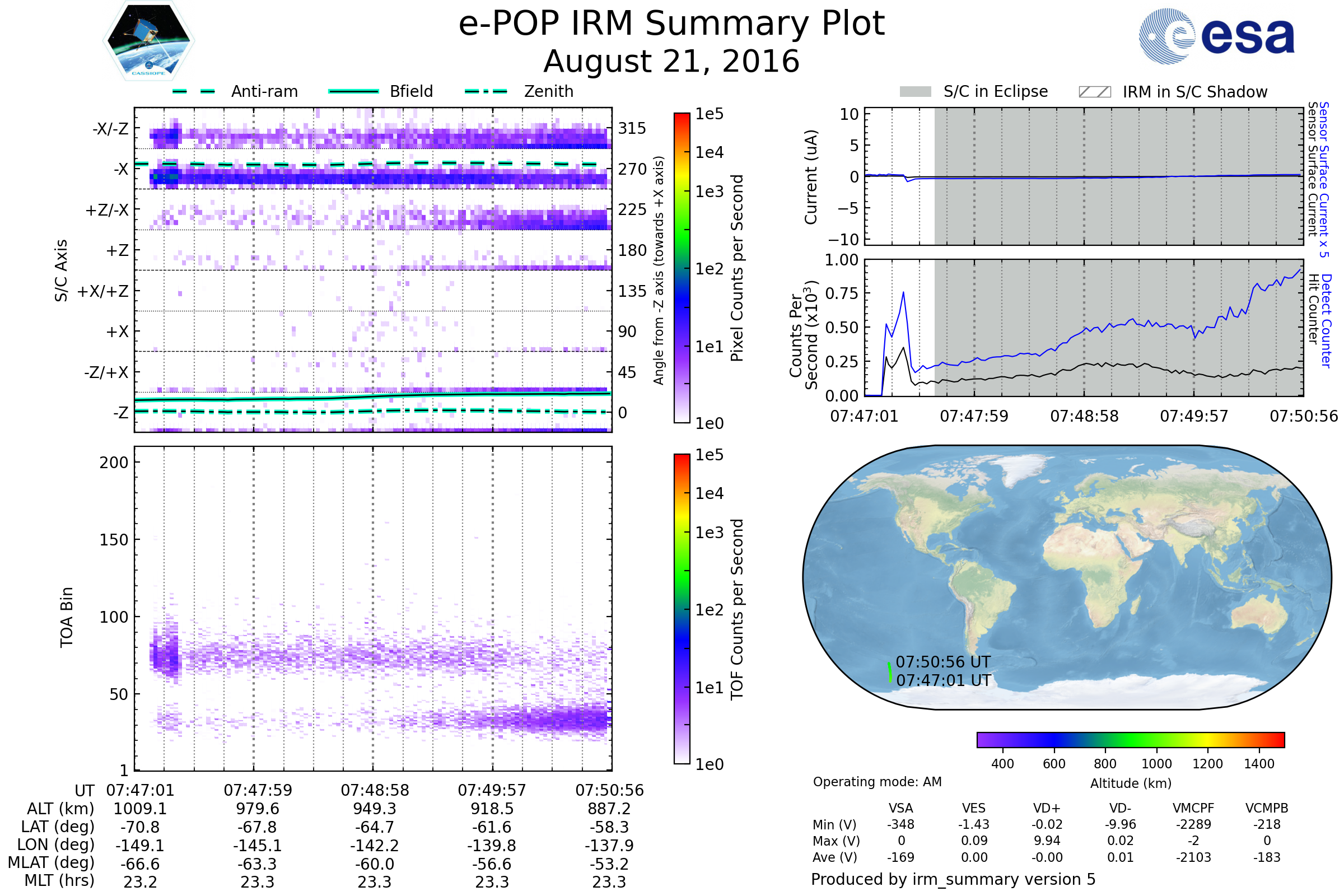1344x896 pixels.
Task: Click the Zenith dash-dot legend marker
Action: (486, 91)
